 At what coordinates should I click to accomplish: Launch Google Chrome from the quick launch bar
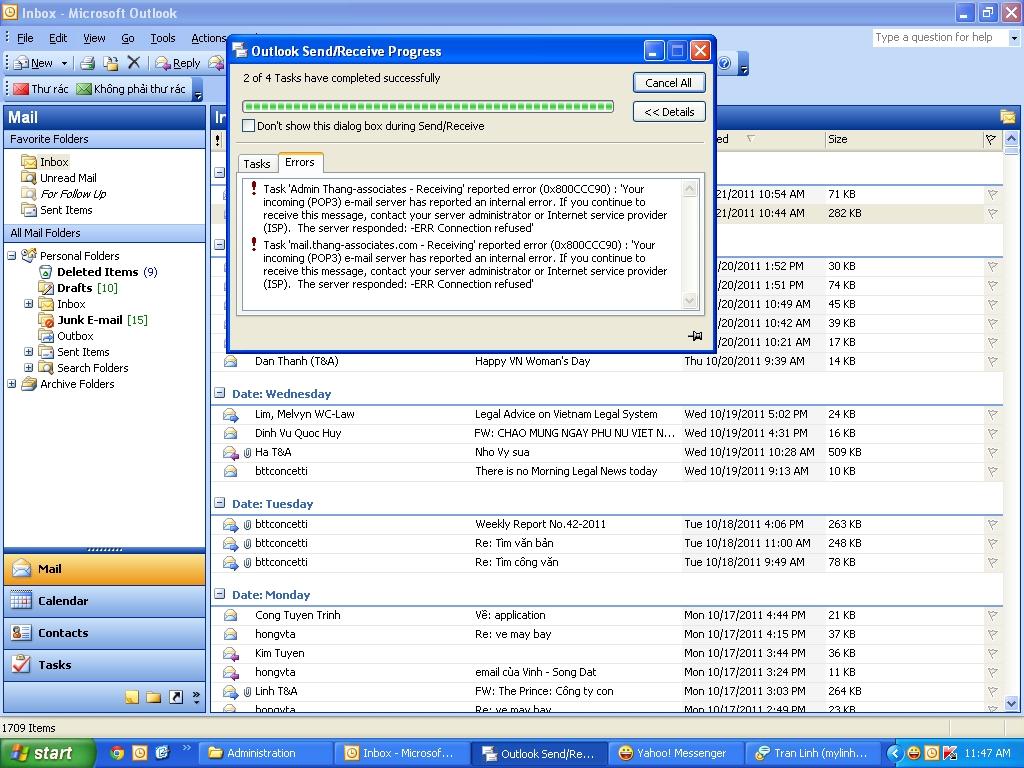[117, 753]
